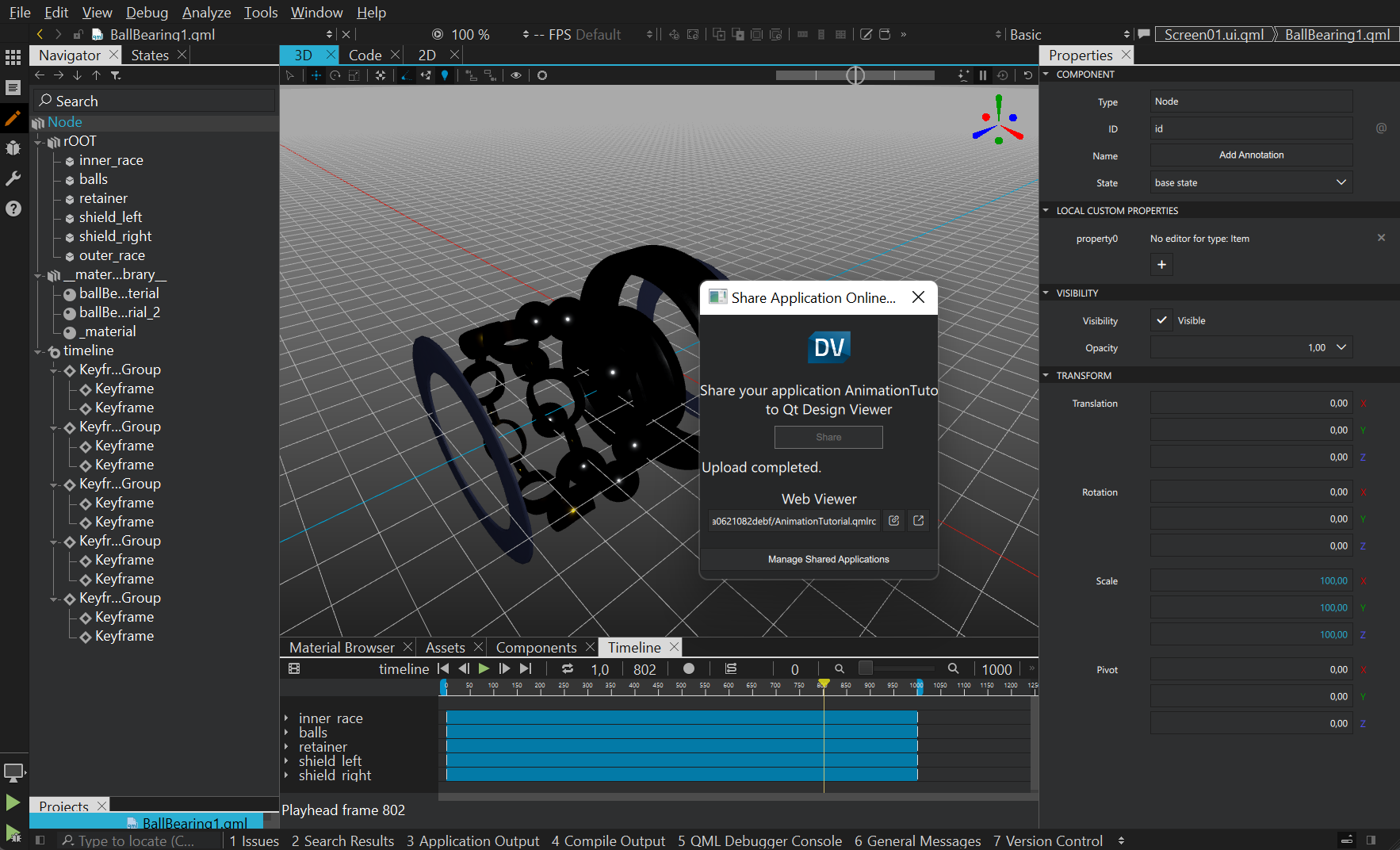Jump timeline to the first frame
The height and width of the screenshot is (850, 1400).
pyautogui.click(x=443, y=669)
